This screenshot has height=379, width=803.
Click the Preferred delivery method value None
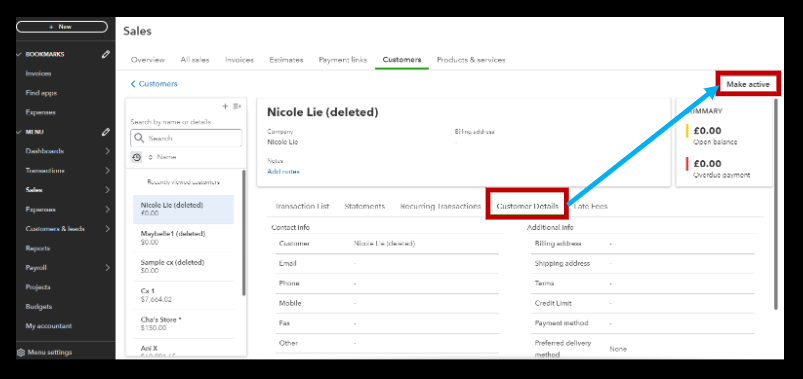pos(618,349)
